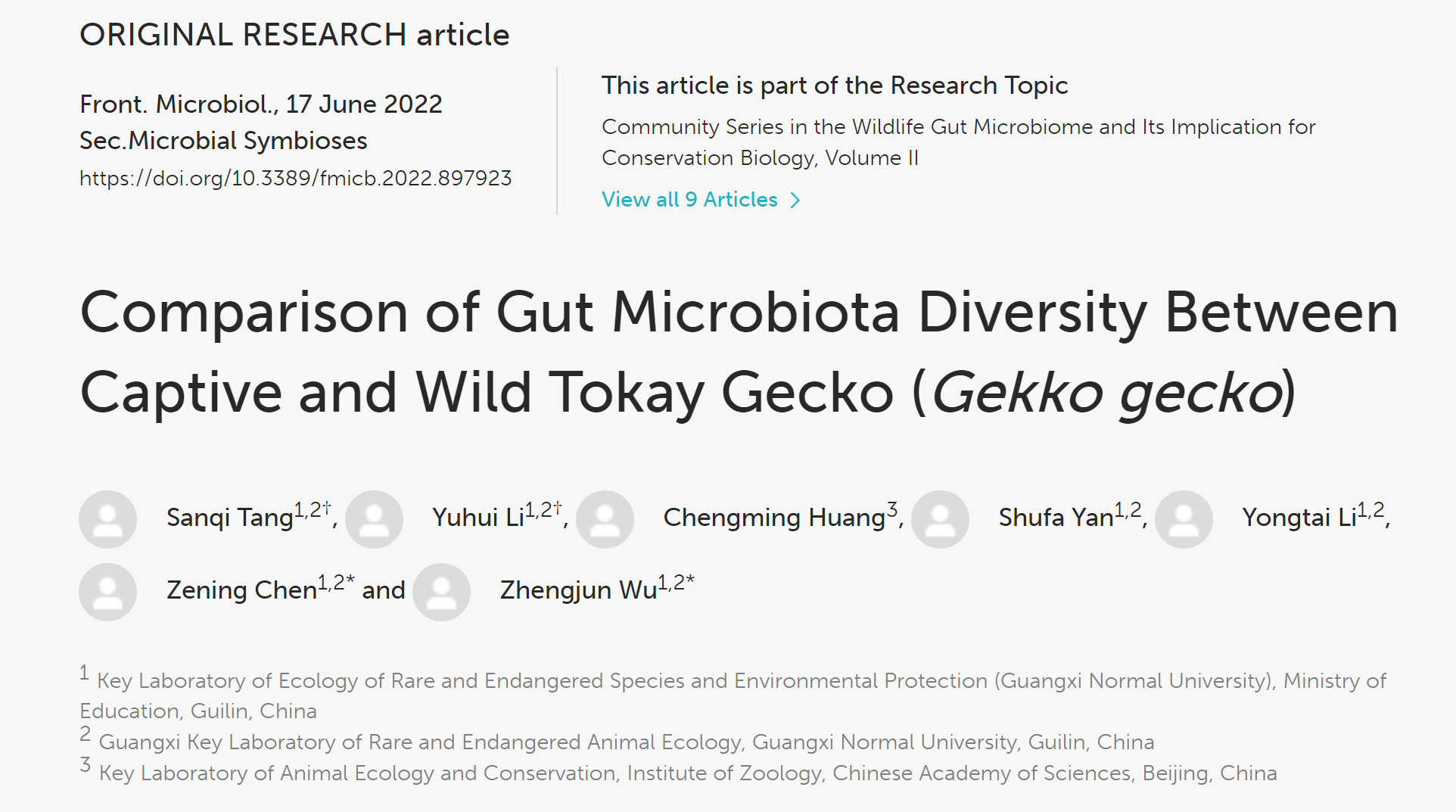Click author name Sanqi Tang
The image size is (1456, 812).
[x=229, y=518]
